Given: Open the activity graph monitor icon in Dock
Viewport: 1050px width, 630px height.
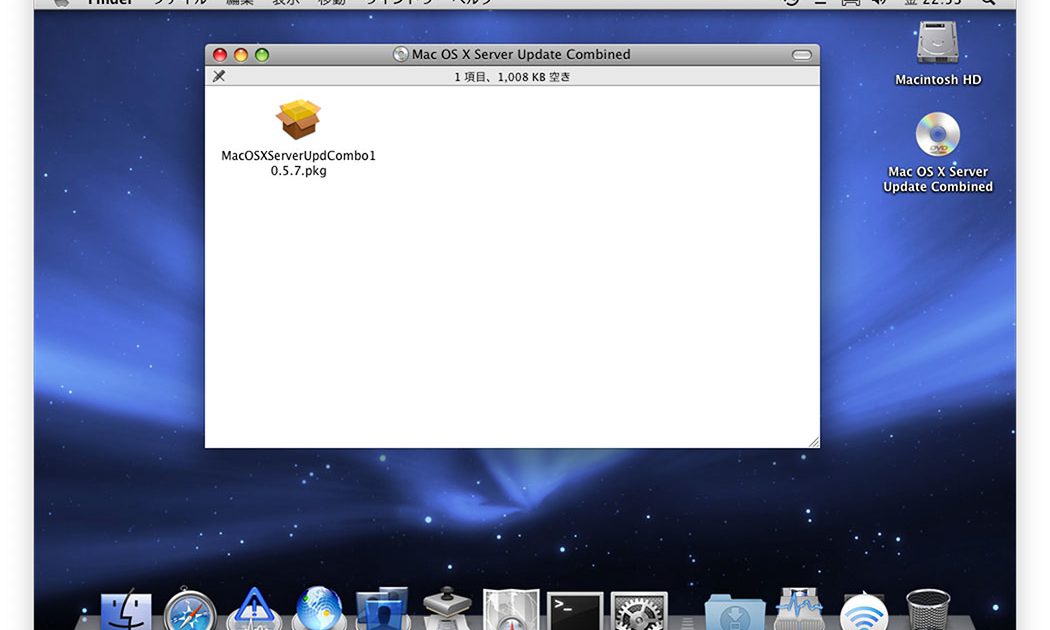Looking at the screenshot, I should click(799, 610).
